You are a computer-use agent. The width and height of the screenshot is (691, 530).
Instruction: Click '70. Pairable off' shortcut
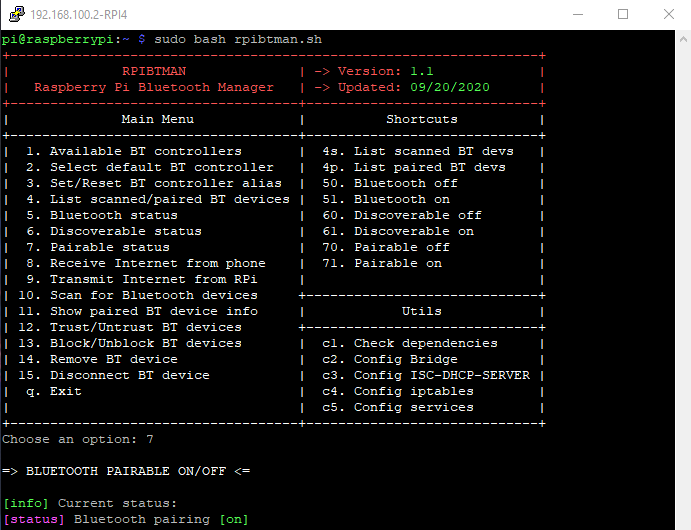point(386,247)
